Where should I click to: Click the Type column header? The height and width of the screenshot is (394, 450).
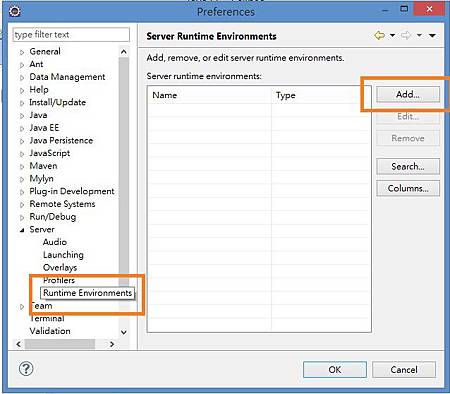[321, 95]
